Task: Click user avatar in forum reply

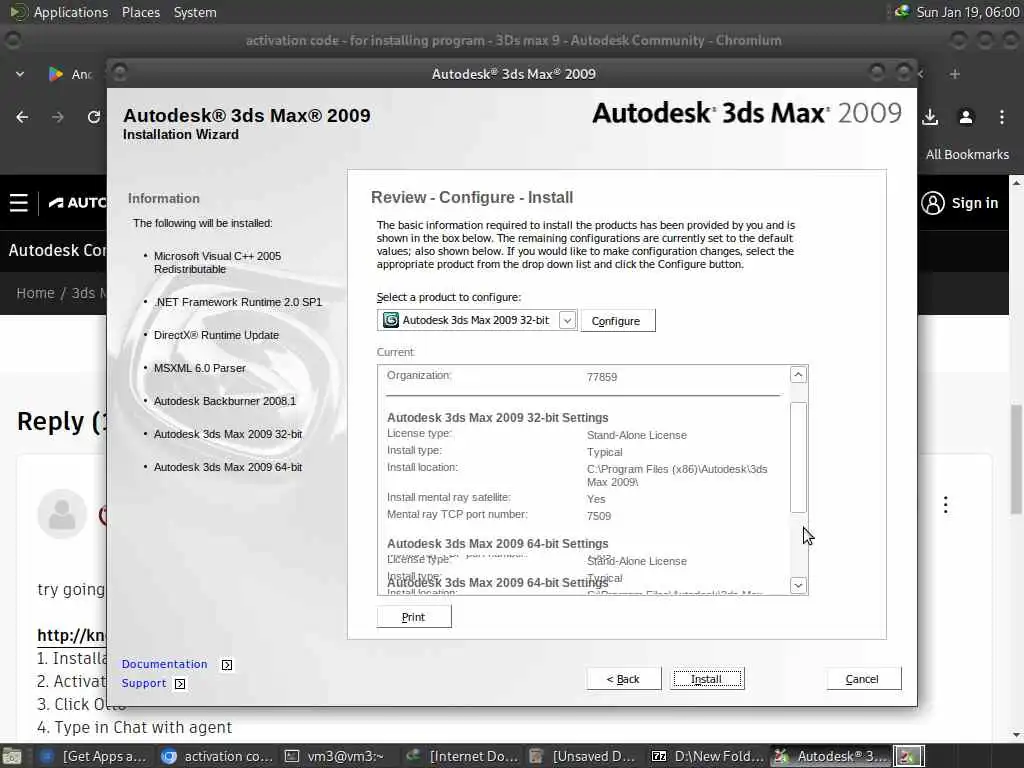Action: point(62,514)
